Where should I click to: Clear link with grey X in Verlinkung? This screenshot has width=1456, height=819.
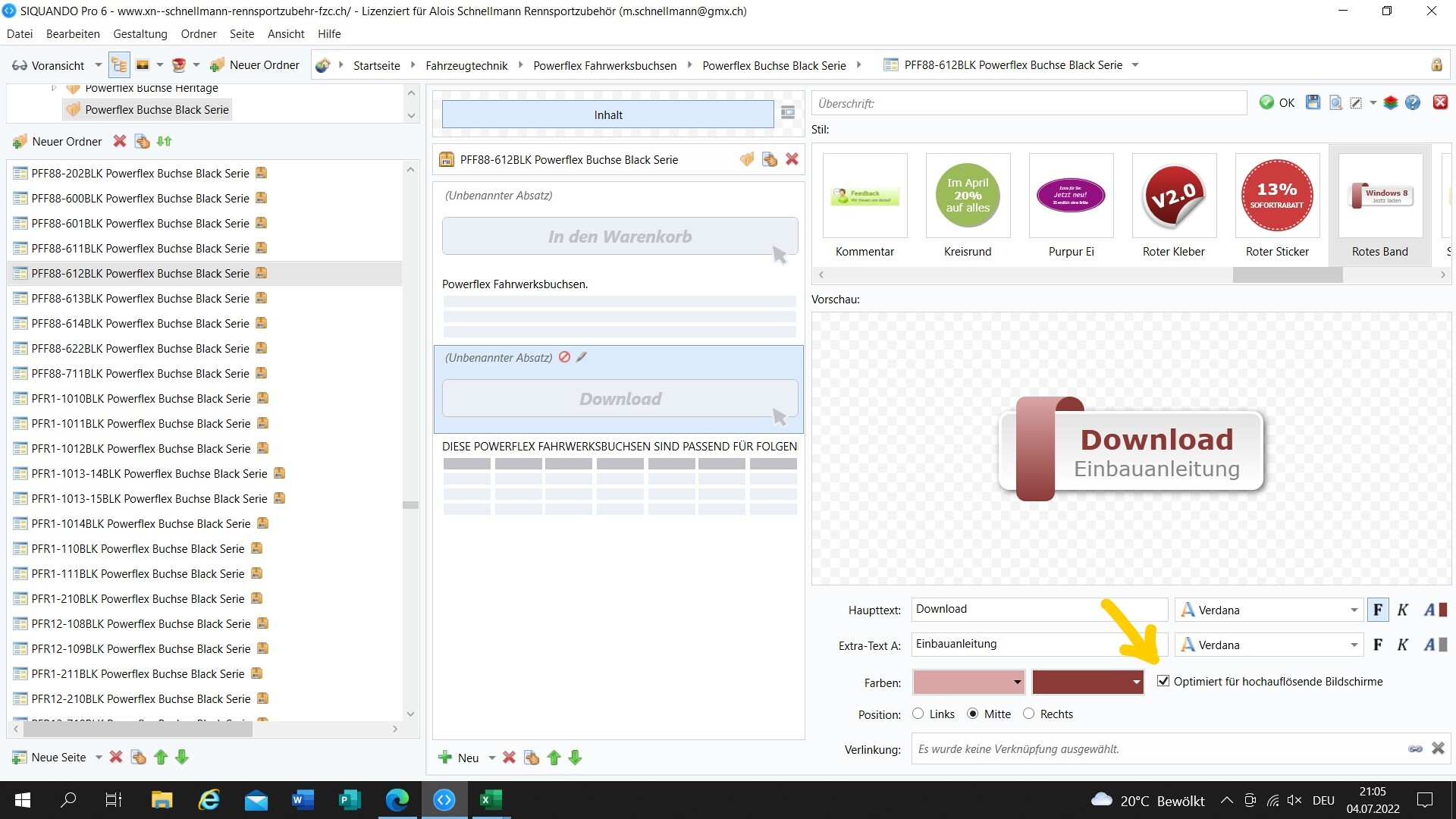(1438, 748)
